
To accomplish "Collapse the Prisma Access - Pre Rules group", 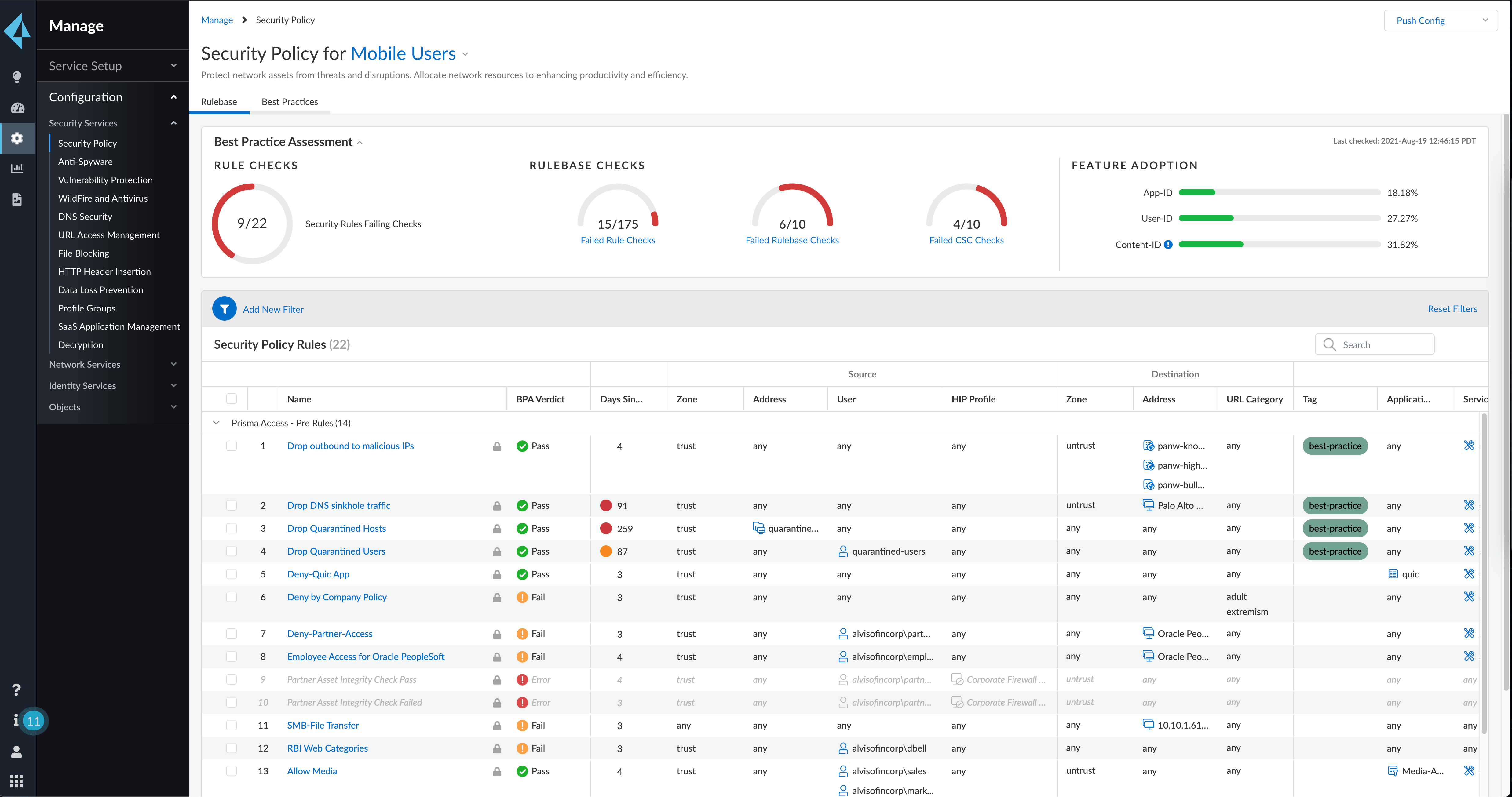I will [216, 423].
